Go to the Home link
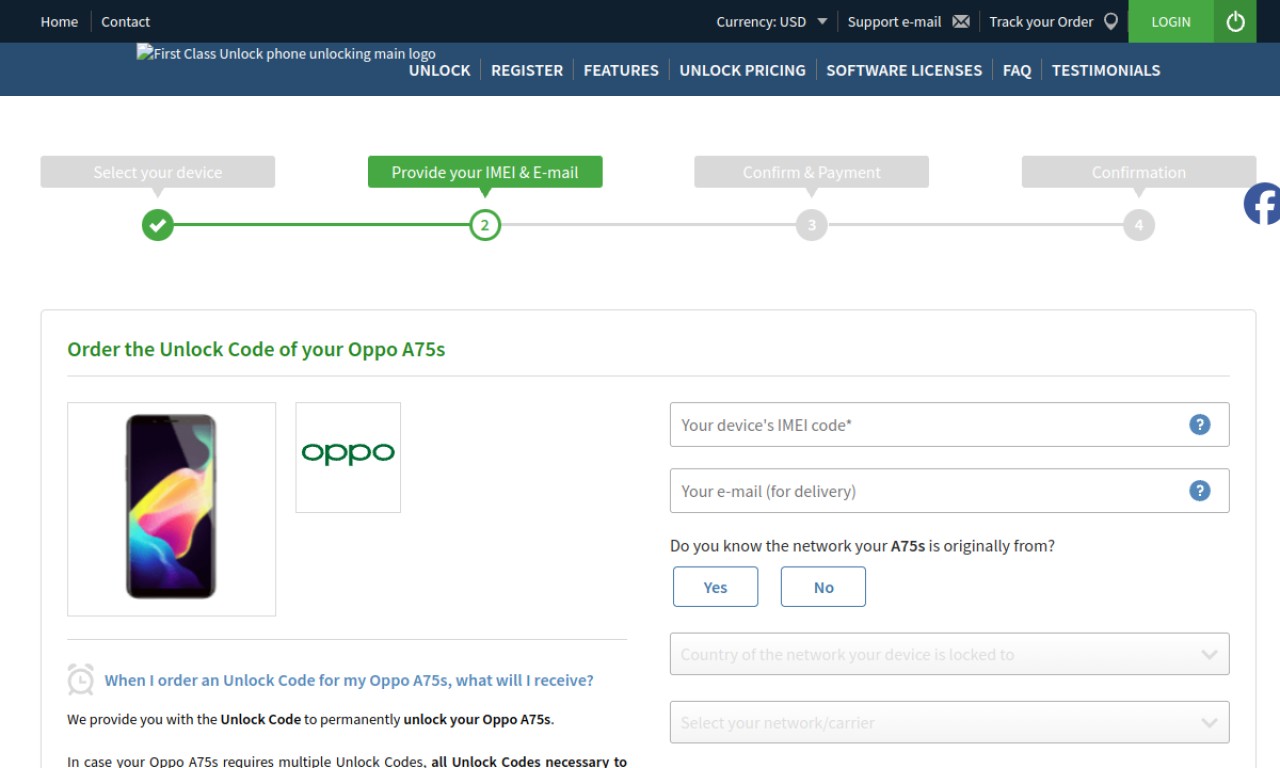 [59, 21]
